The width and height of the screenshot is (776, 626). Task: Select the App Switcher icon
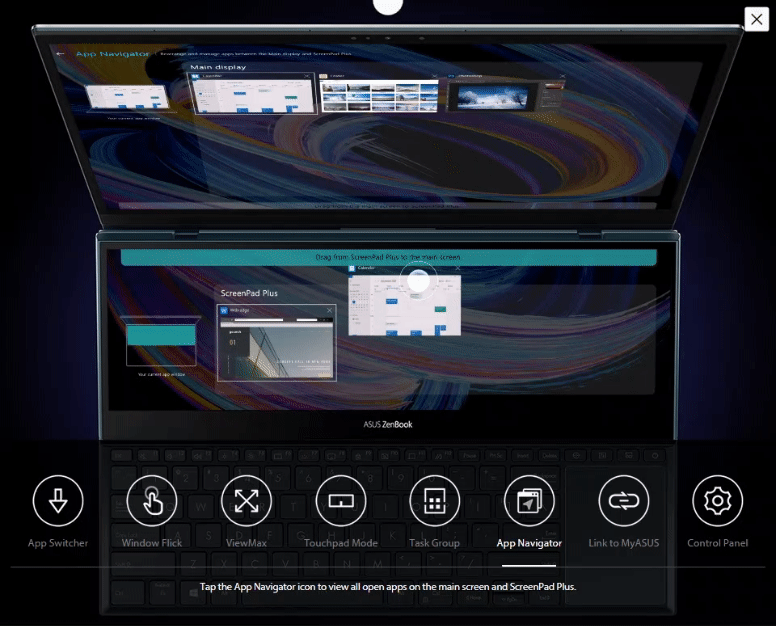tap(58, 500)
